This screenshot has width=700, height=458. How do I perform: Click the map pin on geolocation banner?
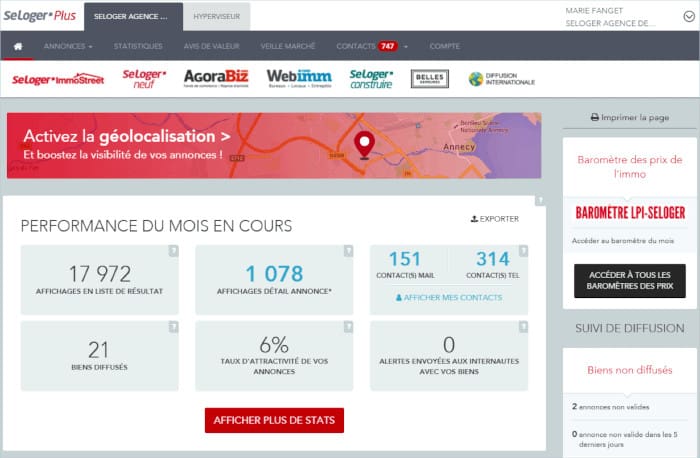pyautogui.click(x=364, y=145)
